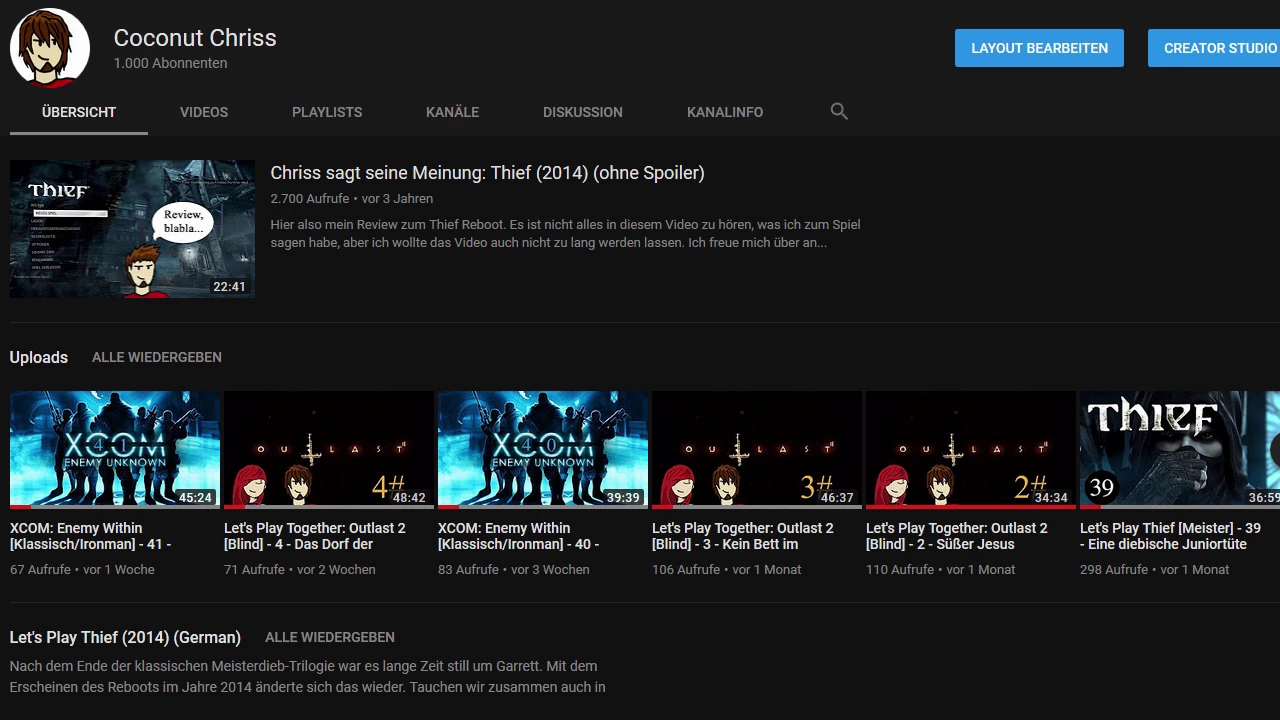1280x720 pixels.
Task: Click the featured video description text
Action: click(x=565, y=234)
